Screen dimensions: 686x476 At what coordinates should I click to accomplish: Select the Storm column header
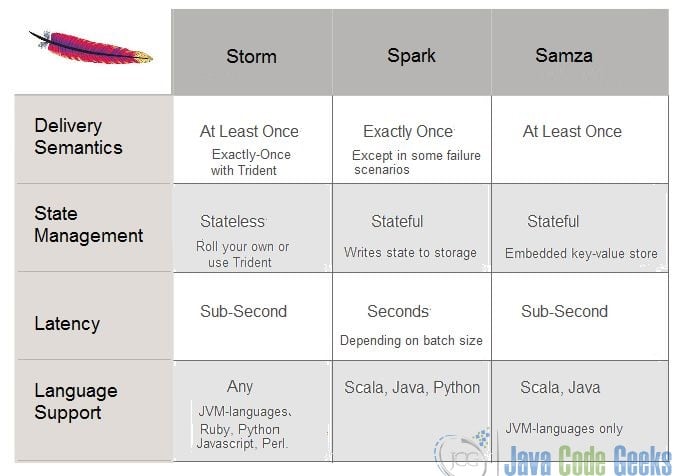[252, 52]
